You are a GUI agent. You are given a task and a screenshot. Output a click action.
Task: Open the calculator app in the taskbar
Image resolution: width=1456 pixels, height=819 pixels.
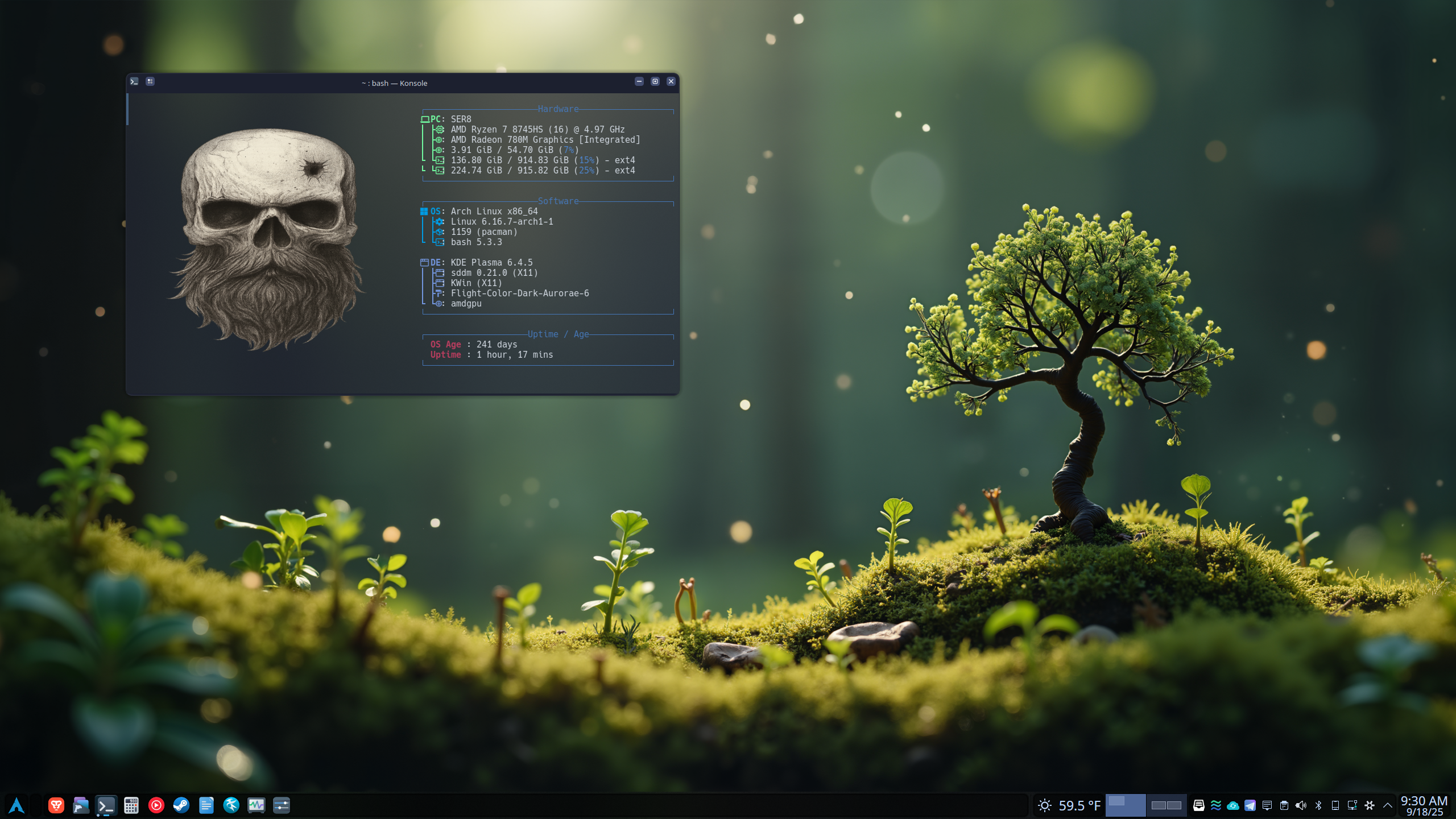coord(131,805)
